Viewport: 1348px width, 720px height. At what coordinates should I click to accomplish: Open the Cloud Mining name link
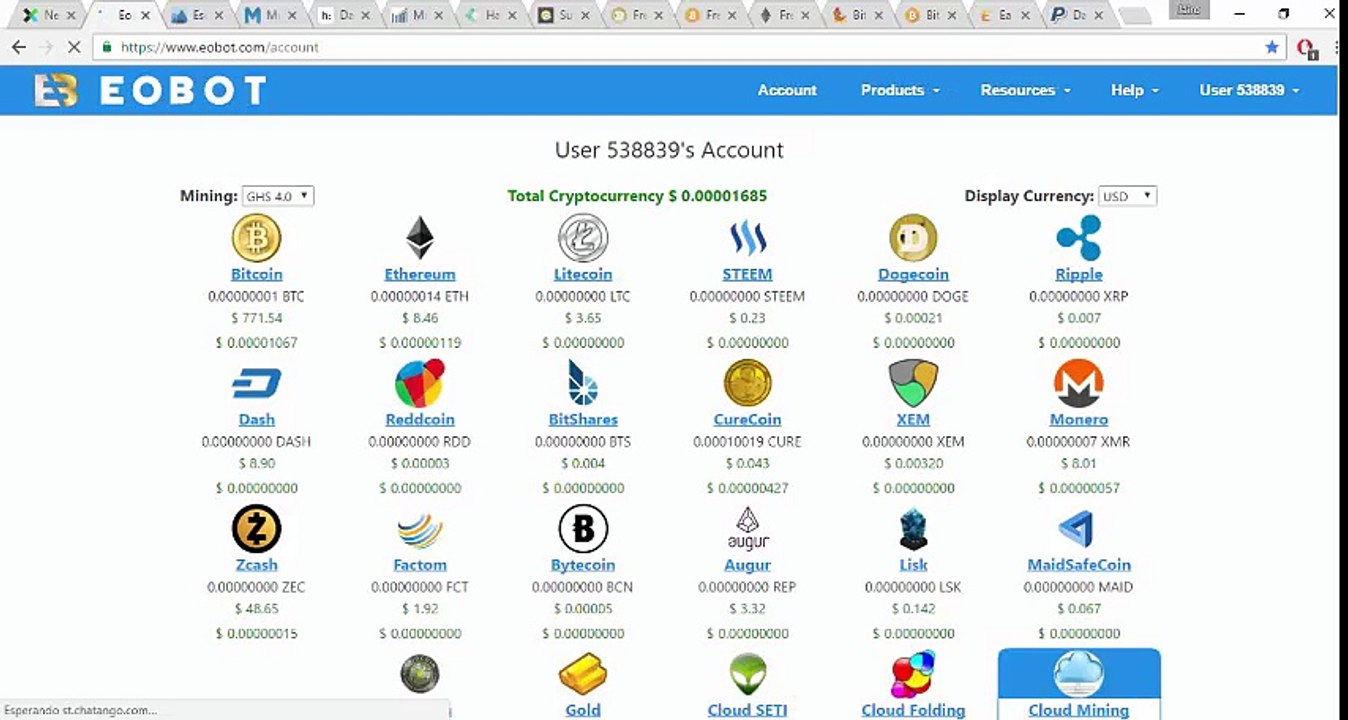click(1078, 710)
